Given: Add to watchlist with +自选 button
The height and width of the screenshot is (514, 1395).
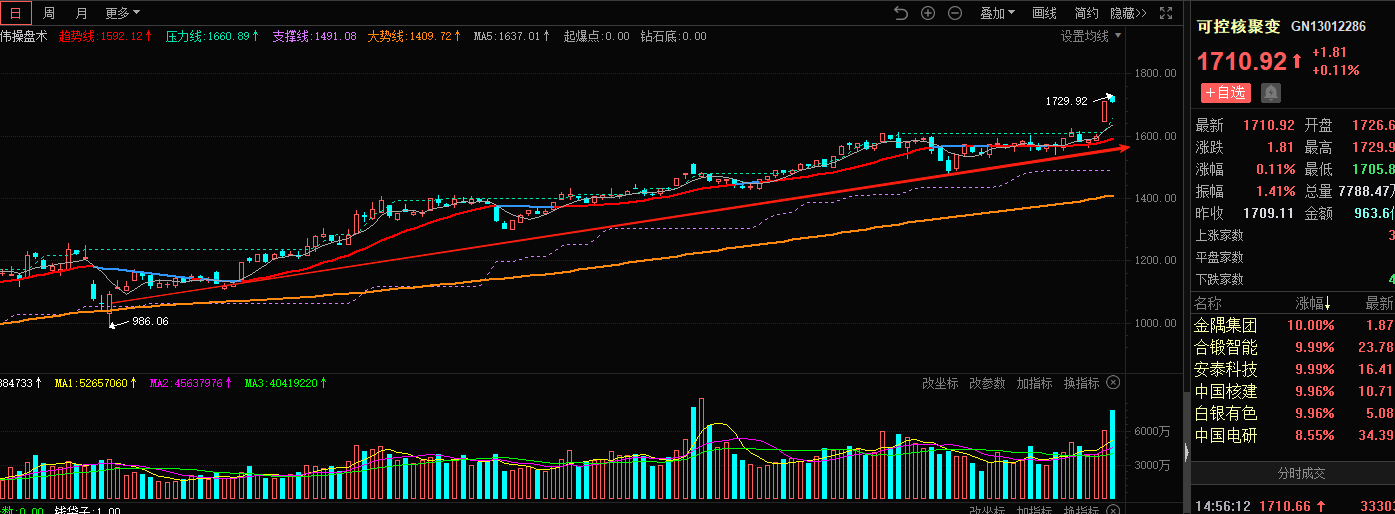Looking at the screenshot, I should (1226, 93).
